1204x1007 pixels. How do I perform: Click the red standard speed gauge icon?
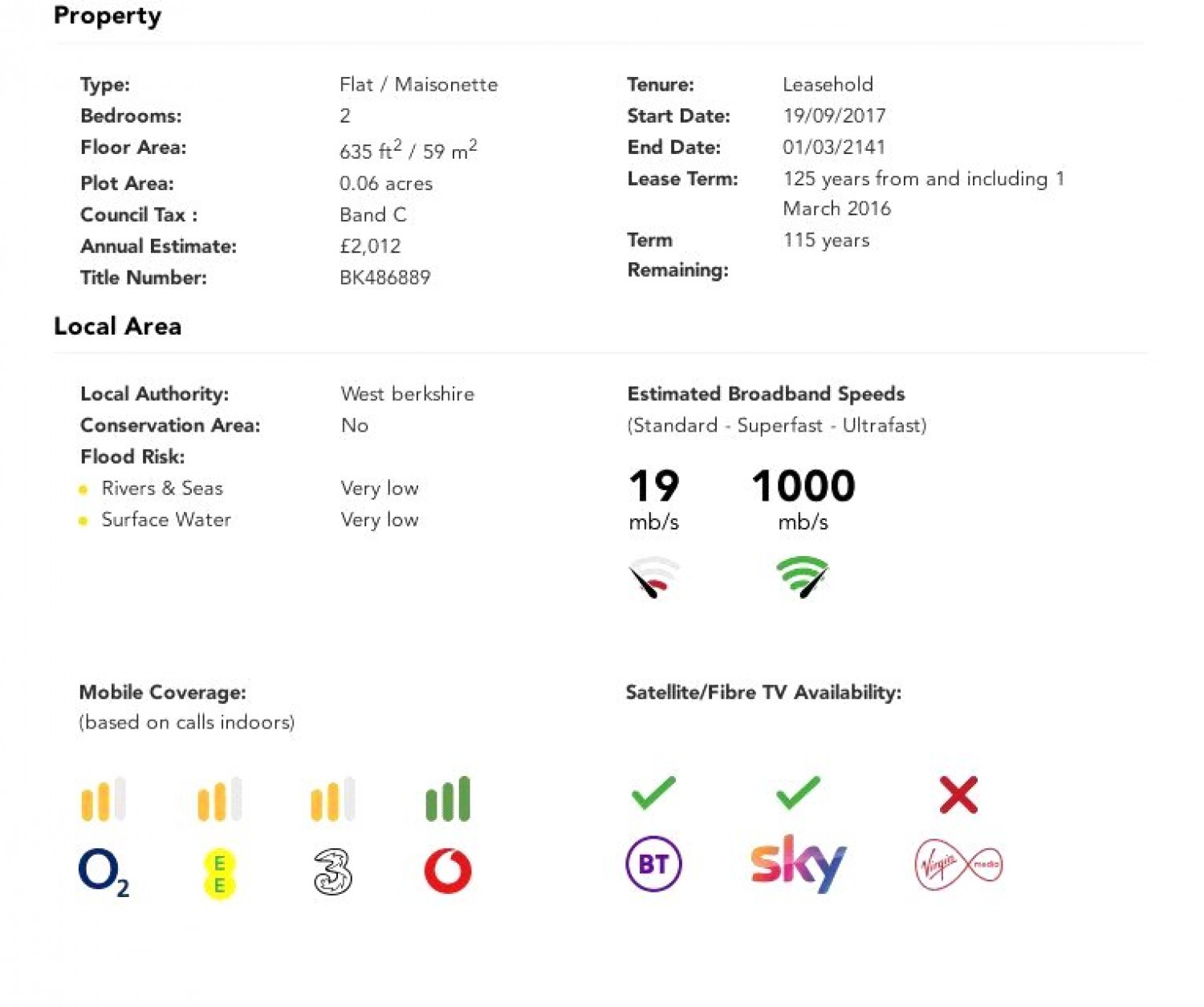tap(653, 577)
